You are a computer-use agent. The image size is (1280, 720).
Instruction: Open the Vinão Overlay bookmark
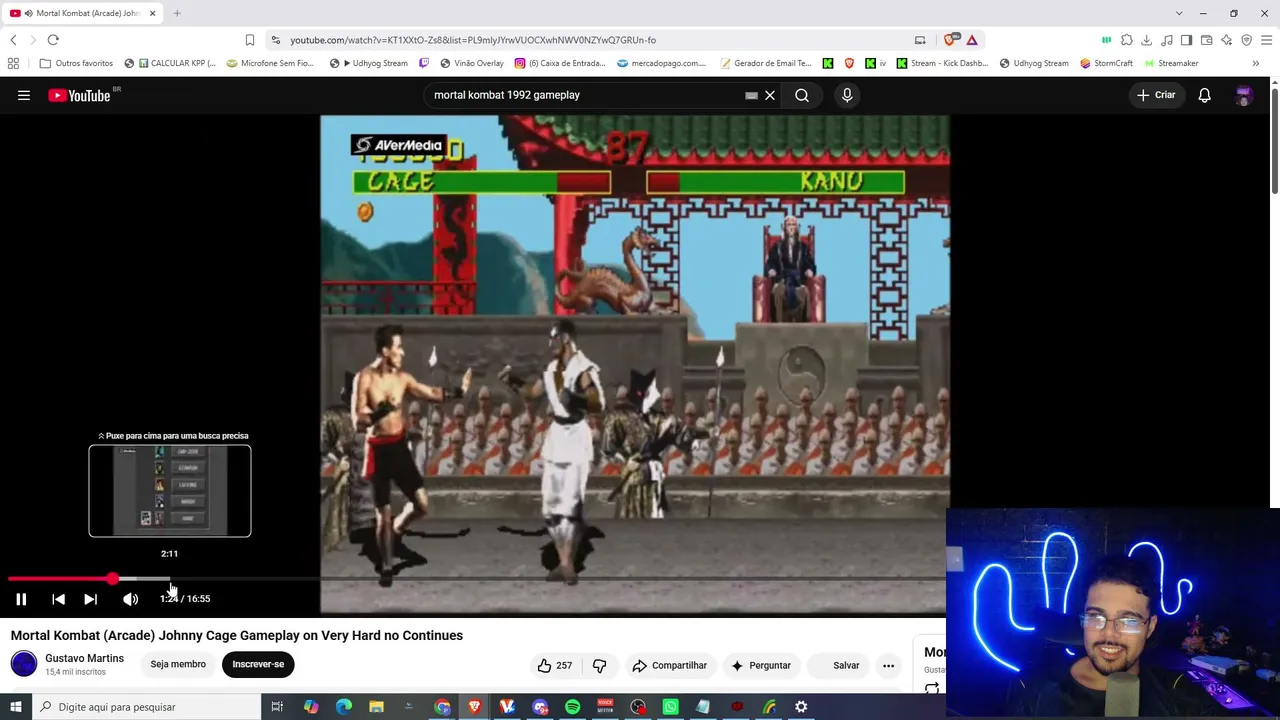pyautogui.click(x=472, y=63)
